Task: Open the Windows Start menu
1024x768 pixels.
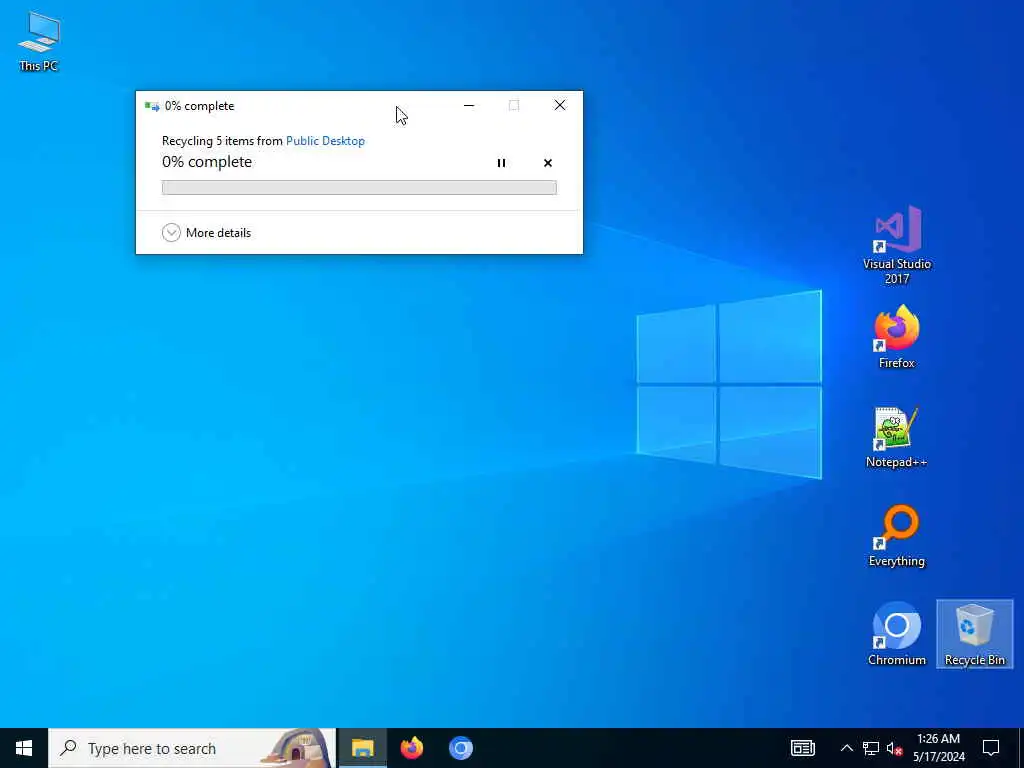Action: [x=24, y=748]
